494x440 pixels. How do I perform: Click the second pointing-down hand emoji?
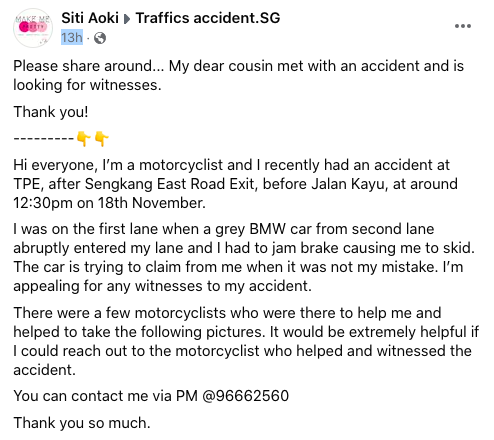point(101,138)
